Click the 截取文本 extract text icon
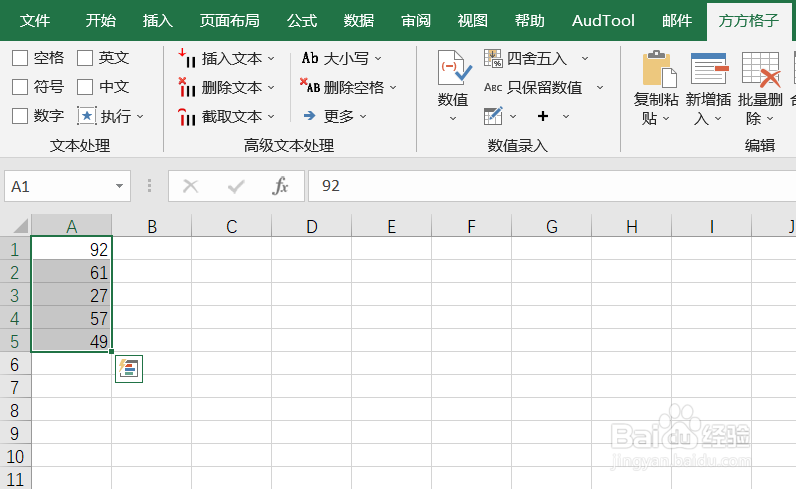The height and width of the screenshot is (489, 796). coord(187,116)
